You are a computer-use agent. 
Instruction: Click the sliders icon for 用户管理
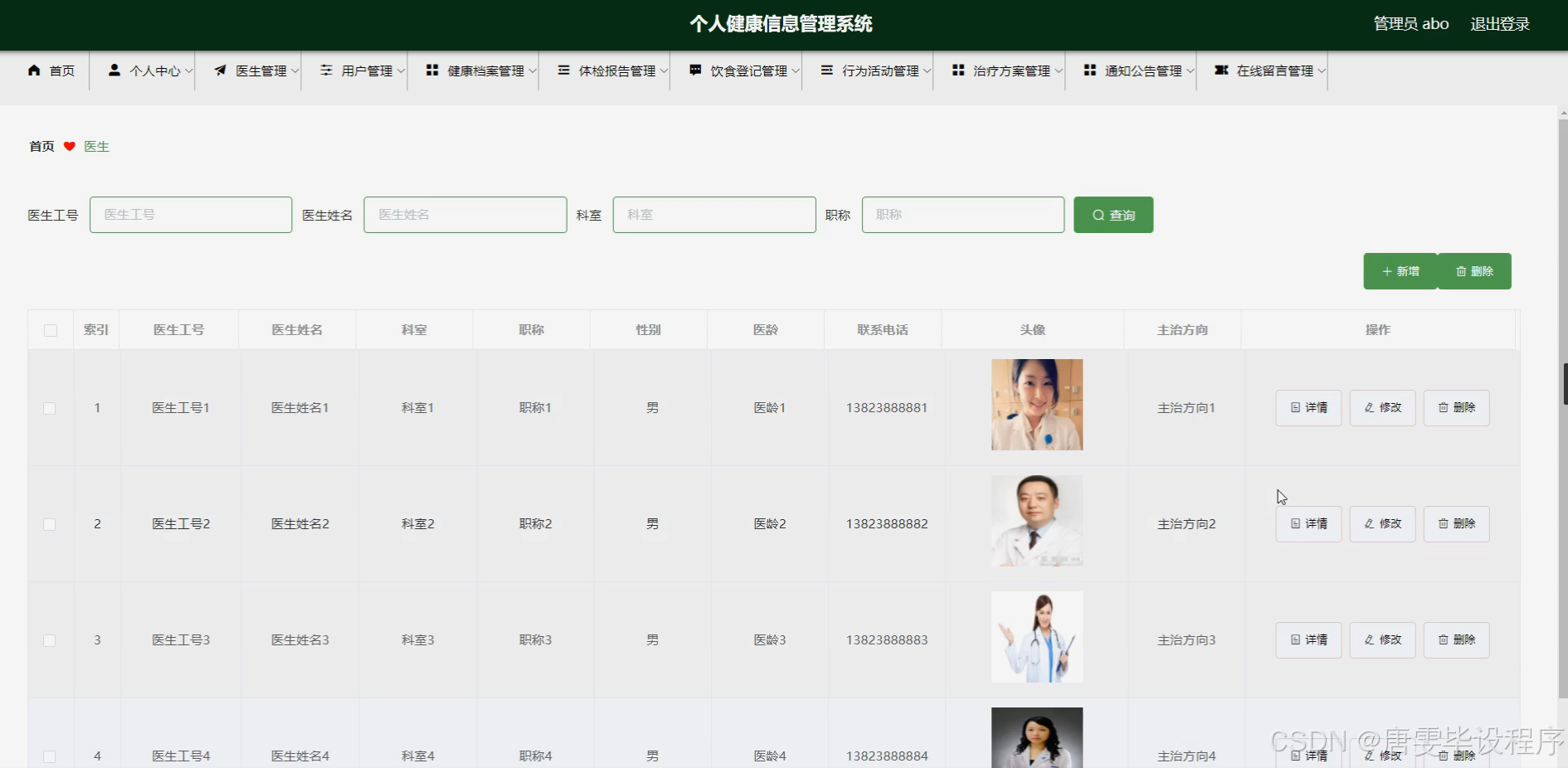click(x=326, y=70)
